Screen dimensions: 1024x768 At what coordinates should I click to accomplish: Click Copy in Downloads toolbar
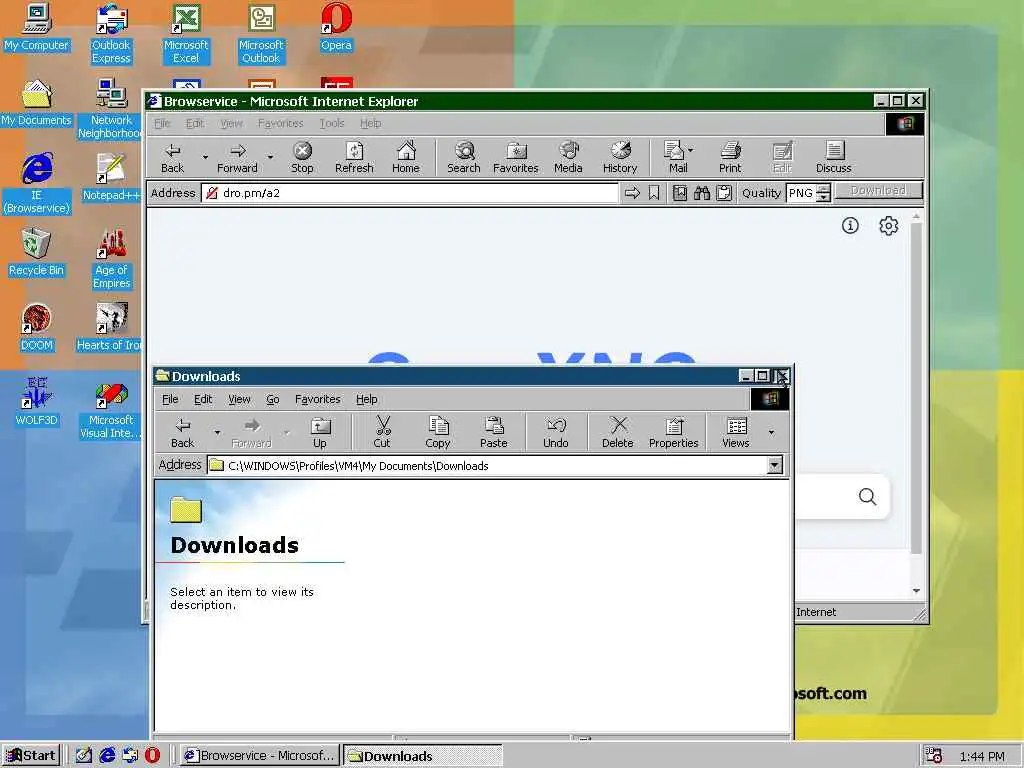pos(438,433)
